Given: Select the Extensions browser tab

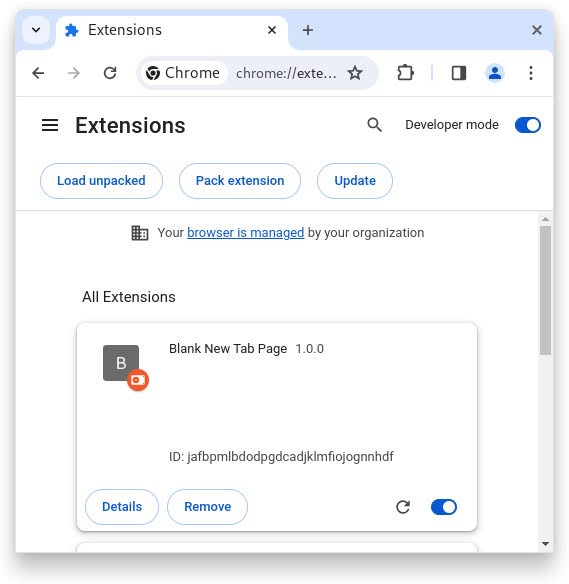Looking at the screenshot, I should point(171,30).
